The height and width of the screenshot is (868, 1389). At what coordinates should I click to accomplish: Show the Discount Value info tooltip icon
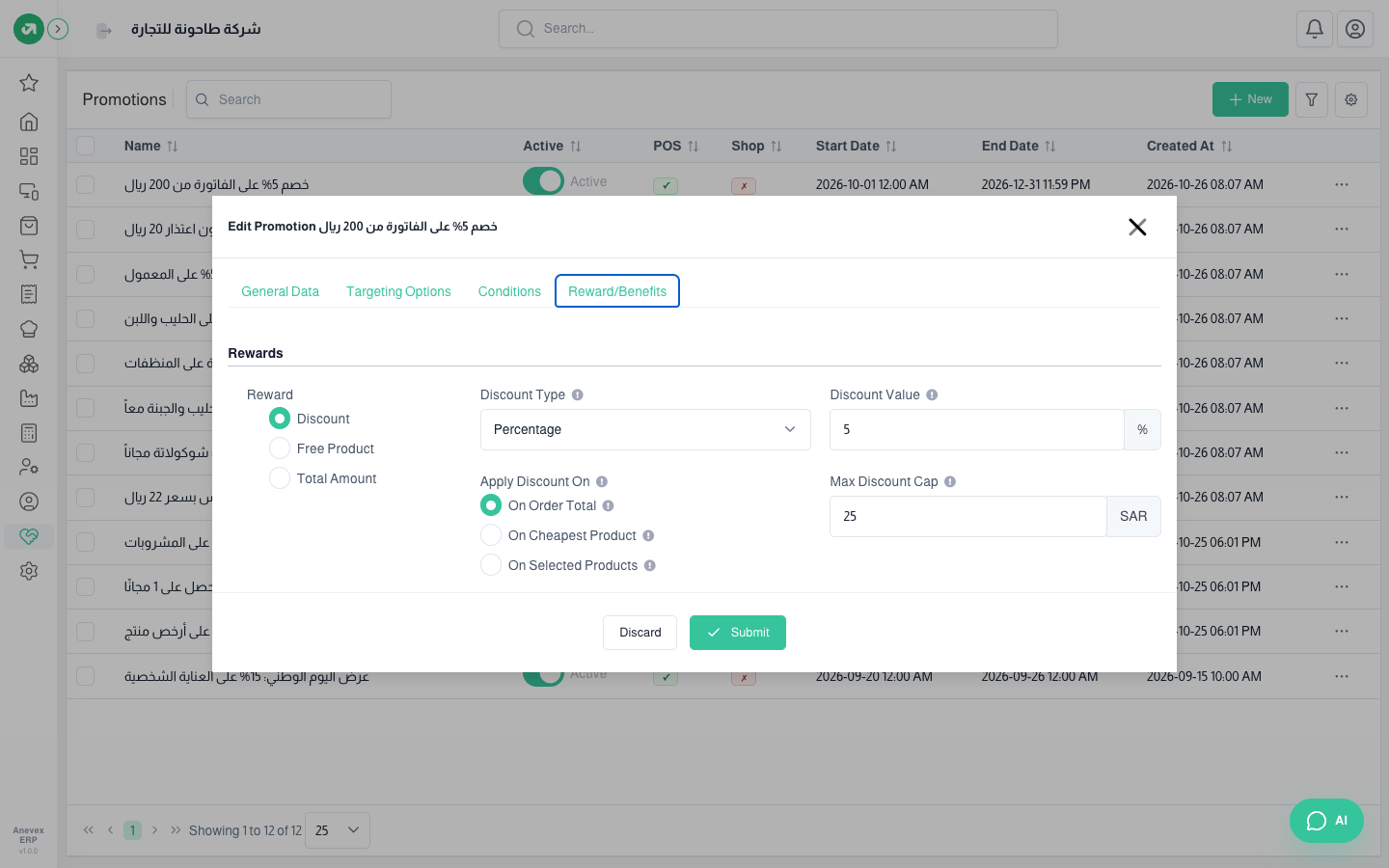932,394
